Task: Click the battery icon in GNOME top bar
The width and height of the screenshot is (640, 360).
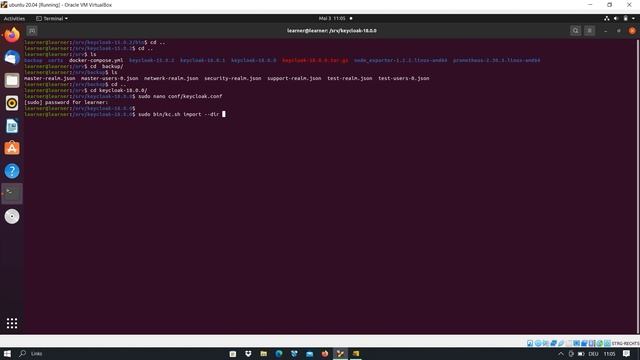Action: coord(625,18)
